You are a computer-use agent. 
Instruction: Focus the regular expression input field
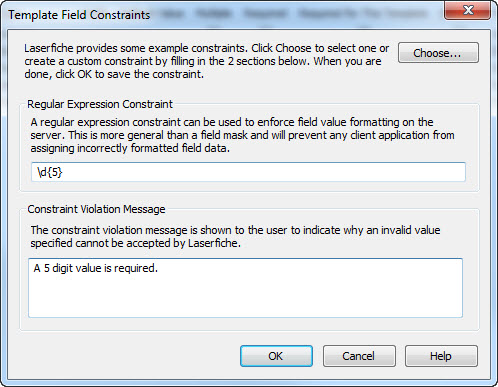(248, 172)
